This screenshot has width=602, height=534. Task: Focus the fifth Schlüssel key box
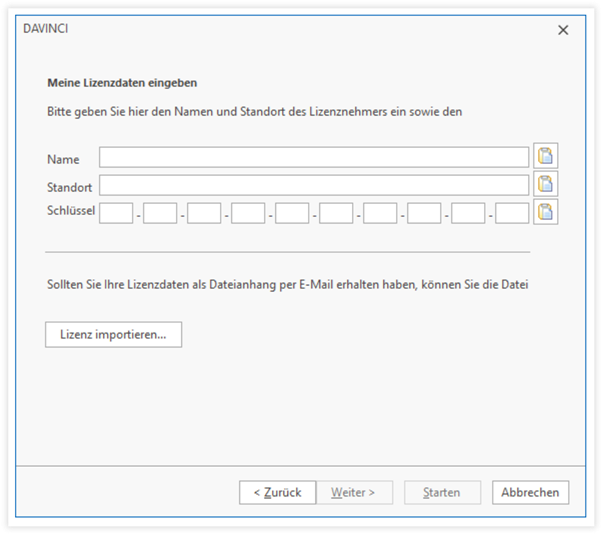click(292, 213)
